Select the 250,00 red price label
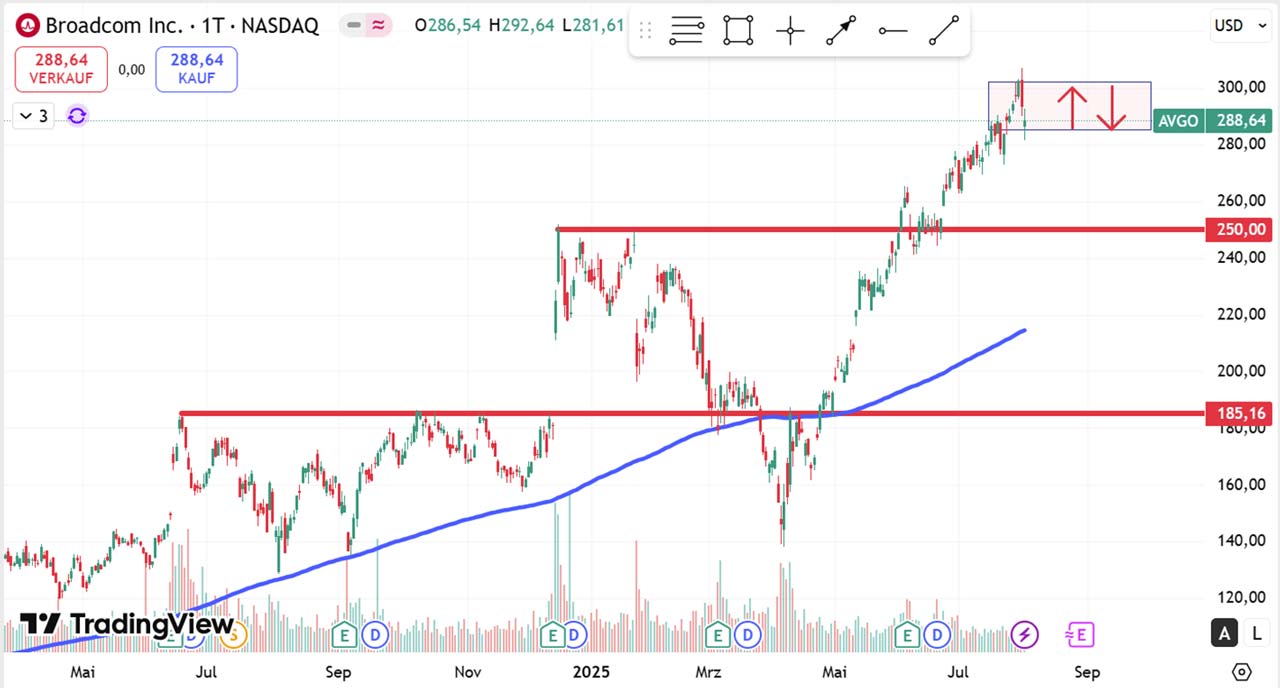 (x=1238, y=229)
